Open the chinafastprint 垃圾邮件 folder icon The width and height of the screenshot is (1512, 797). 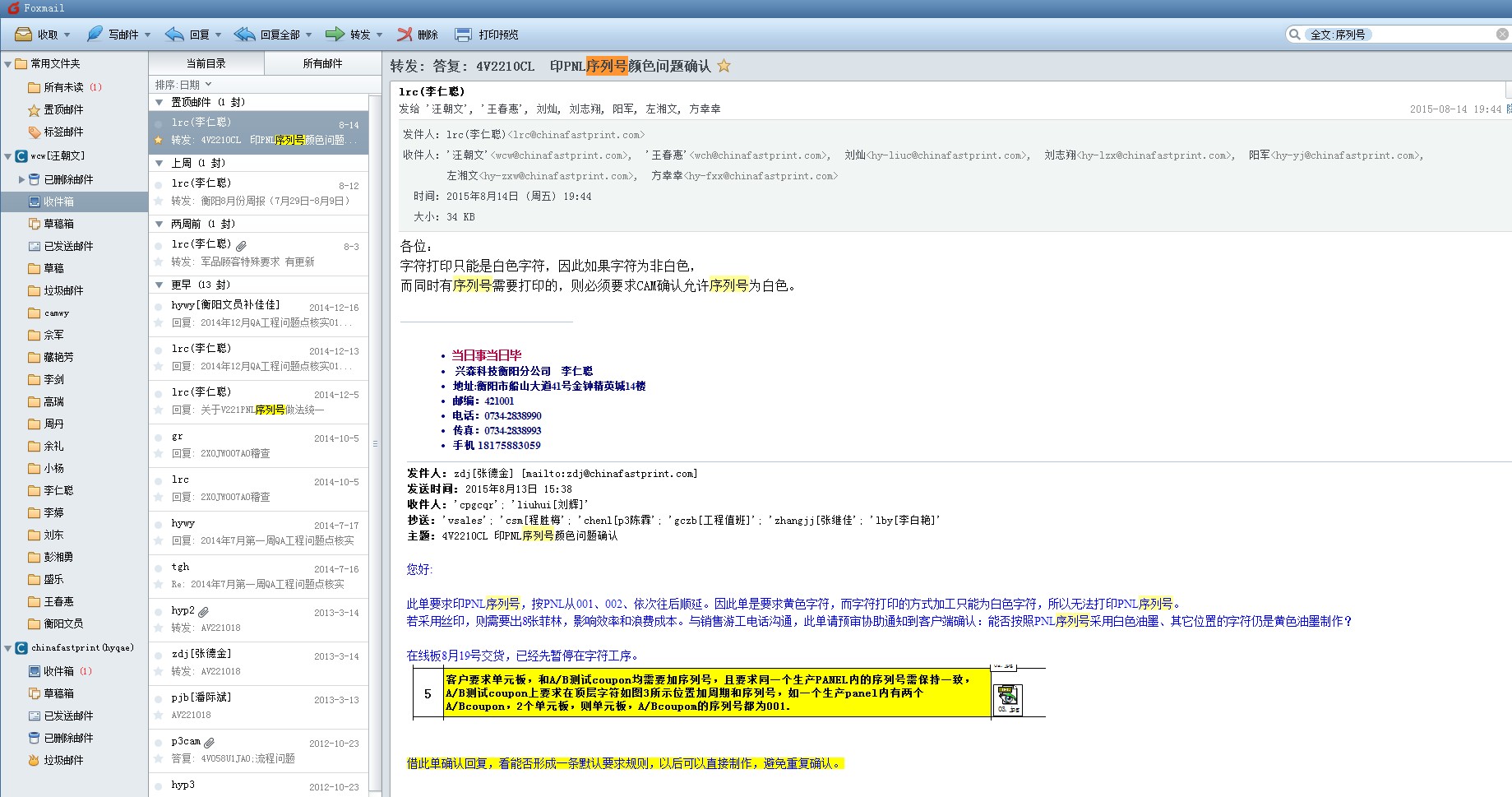coord(35,760)
